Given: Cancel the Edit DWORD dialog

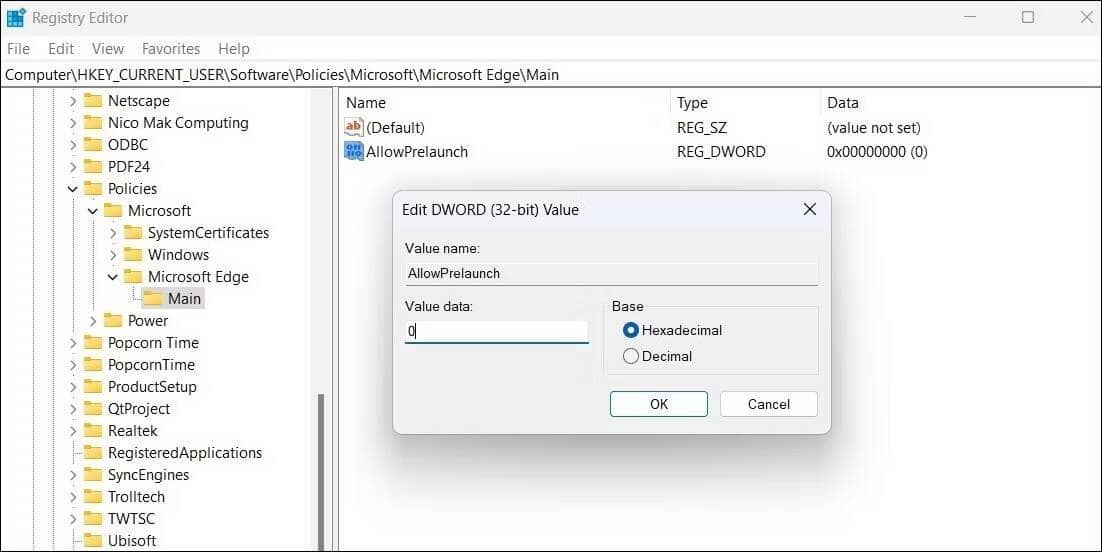Looking at the screenshot, I should click(769, 404).
